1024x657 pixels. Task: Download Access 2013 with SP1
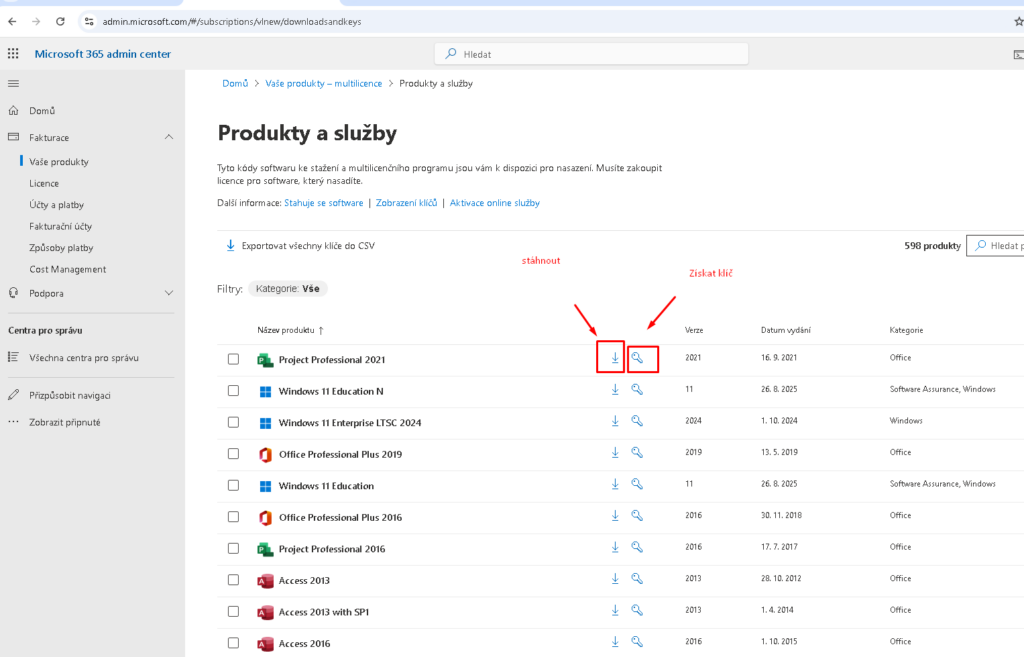point(615,610)
